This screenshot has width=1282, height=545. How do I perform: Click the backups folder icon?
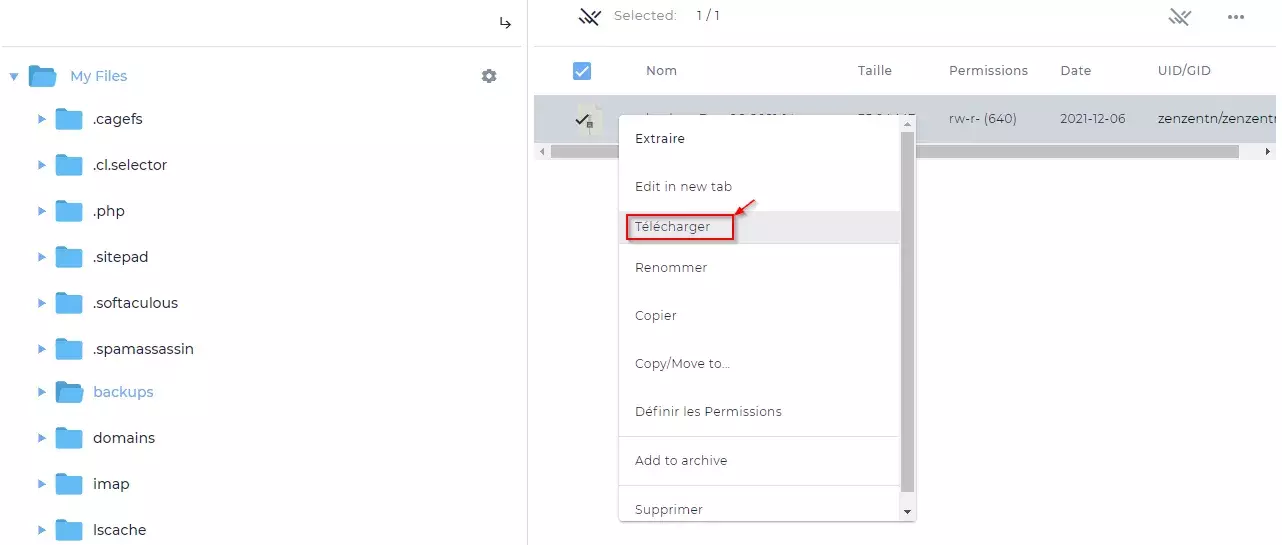click(69, 392)
